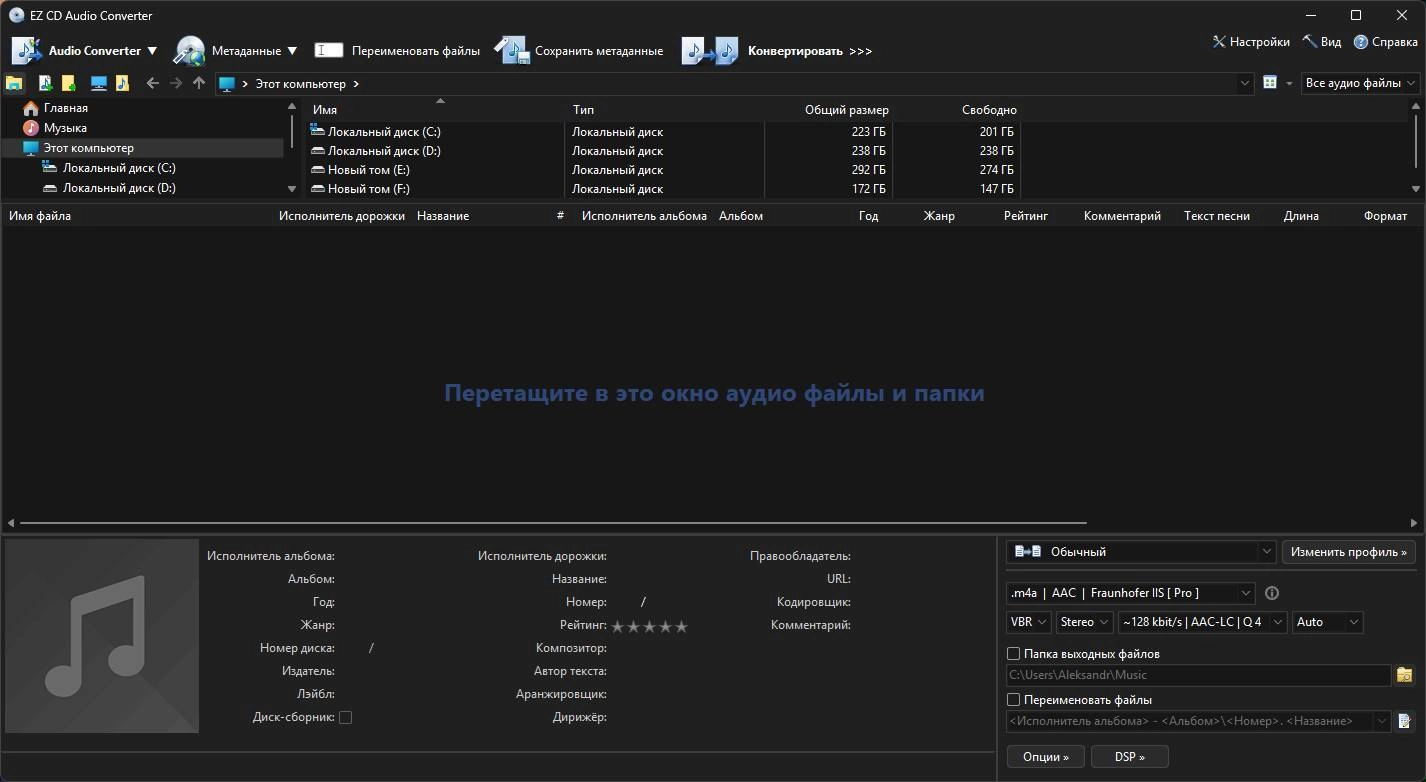Image resolution: width=1426 pixels, height=782 pixels.
Task: Open Справка help
Action: point(1385,42)
